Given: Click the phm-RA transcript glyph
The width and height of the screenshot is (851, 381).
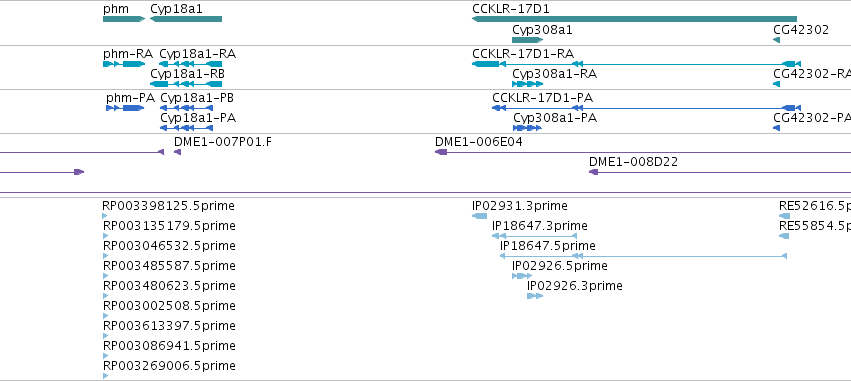Looking at the screenshot, I should [124, 64].
